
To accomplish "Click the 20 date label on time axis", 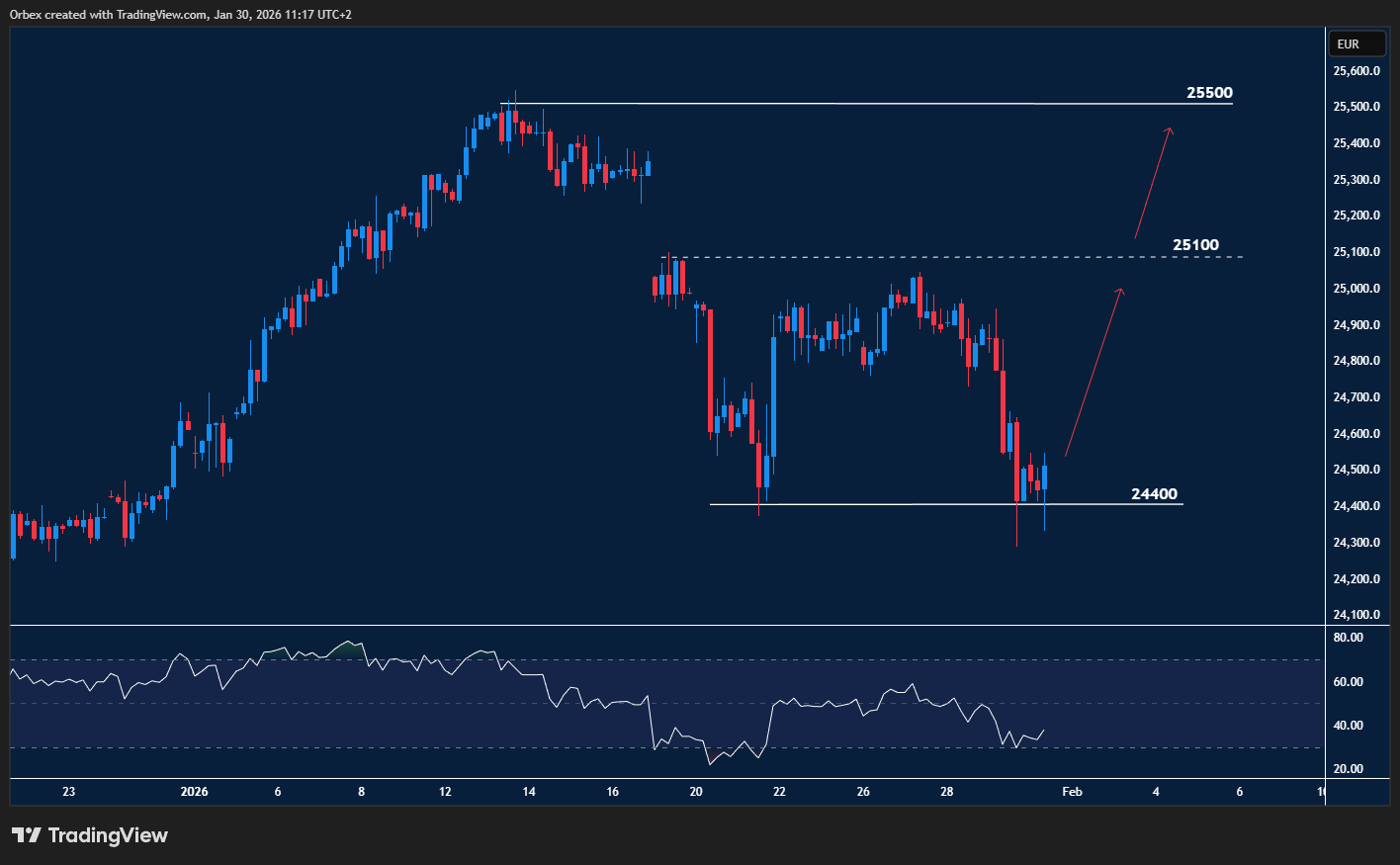I will [696, 792].
